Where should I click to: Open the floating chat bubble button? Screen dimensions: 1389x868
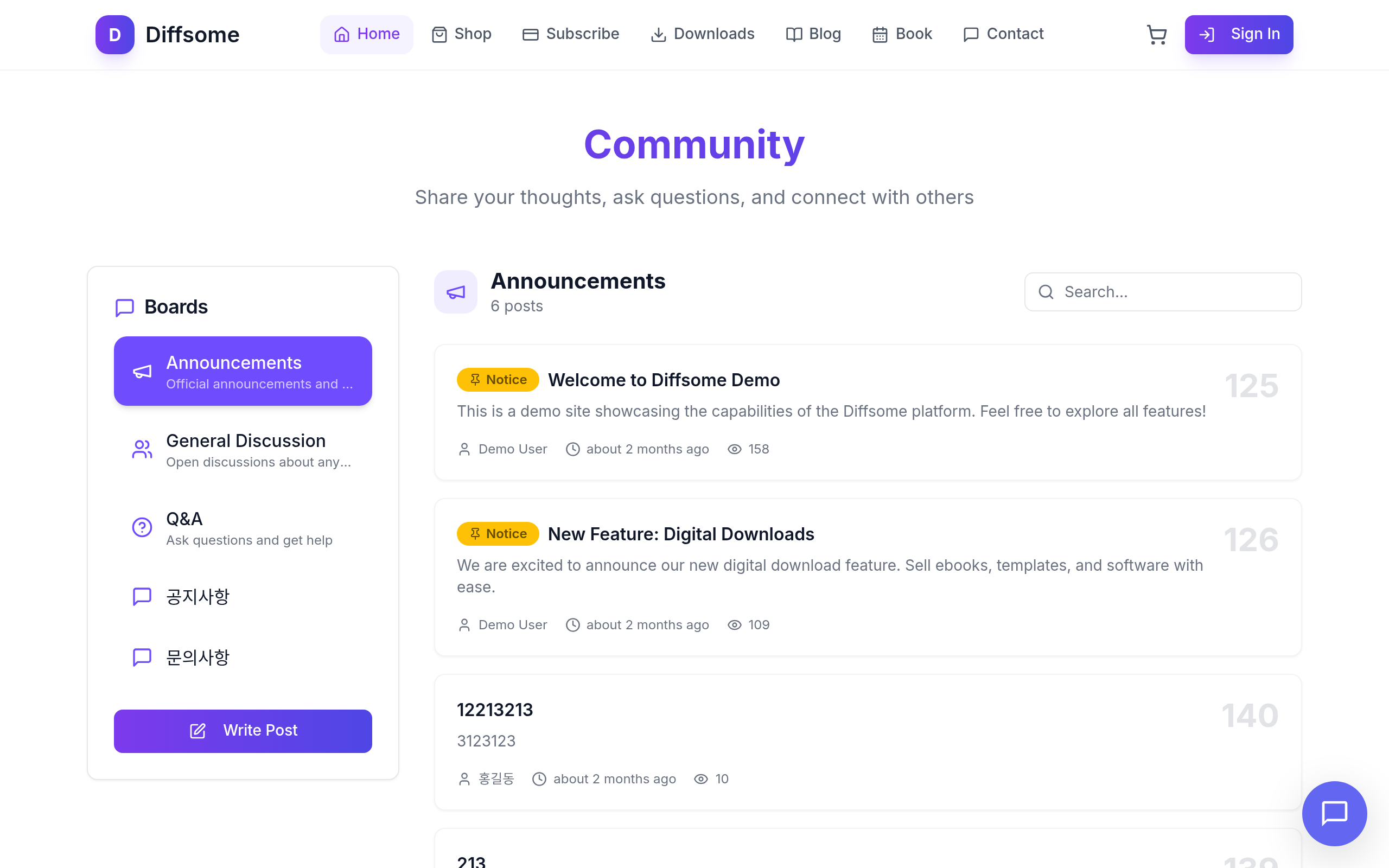click(1334, 813)
